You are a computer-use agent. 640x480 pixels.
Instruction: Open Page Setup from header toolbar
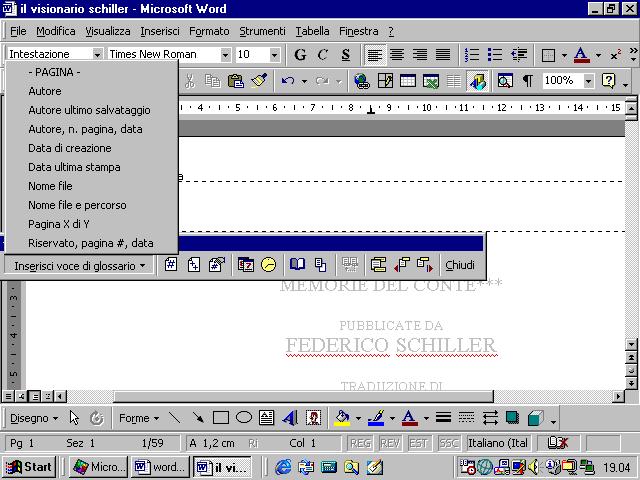pyautogui.click(x=297, y=265)
